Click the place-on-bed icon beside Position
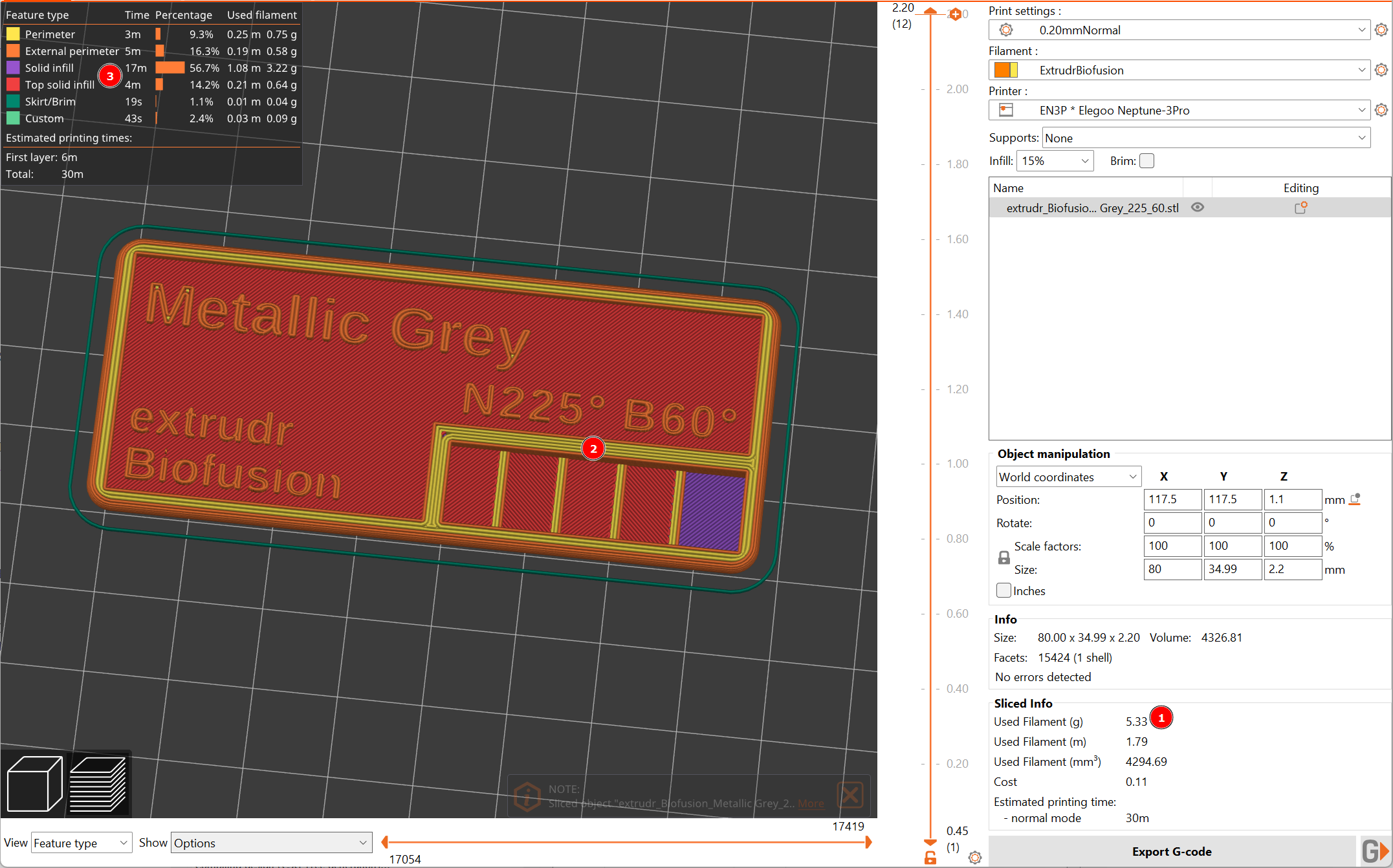Screen dimensions: 1393x868 [x=1356, y=499]
